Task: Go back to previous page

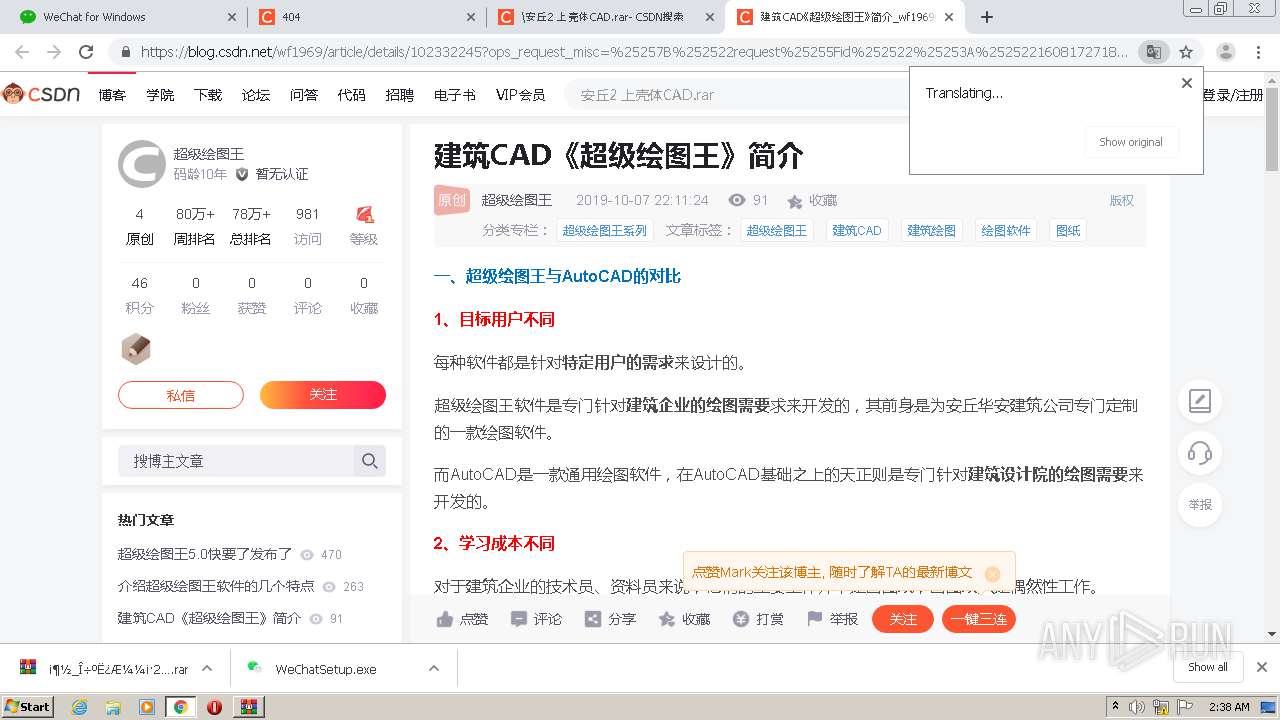Action: point(22,52)
